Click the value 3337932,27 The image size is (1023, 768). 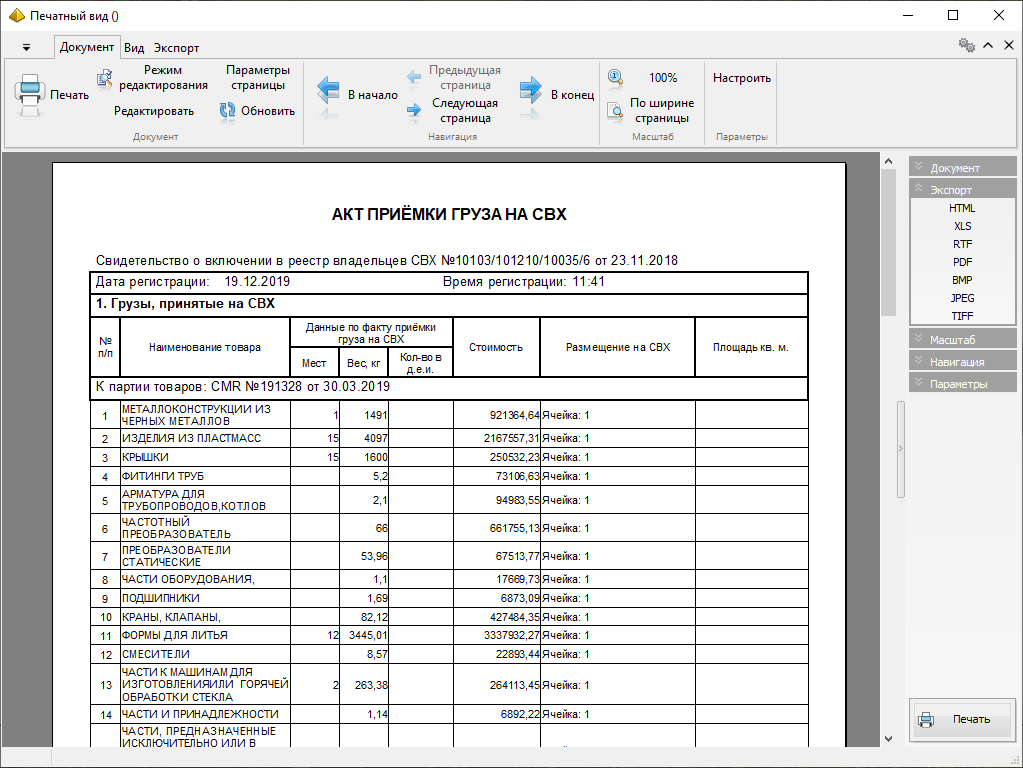click(x=512, y=635)
